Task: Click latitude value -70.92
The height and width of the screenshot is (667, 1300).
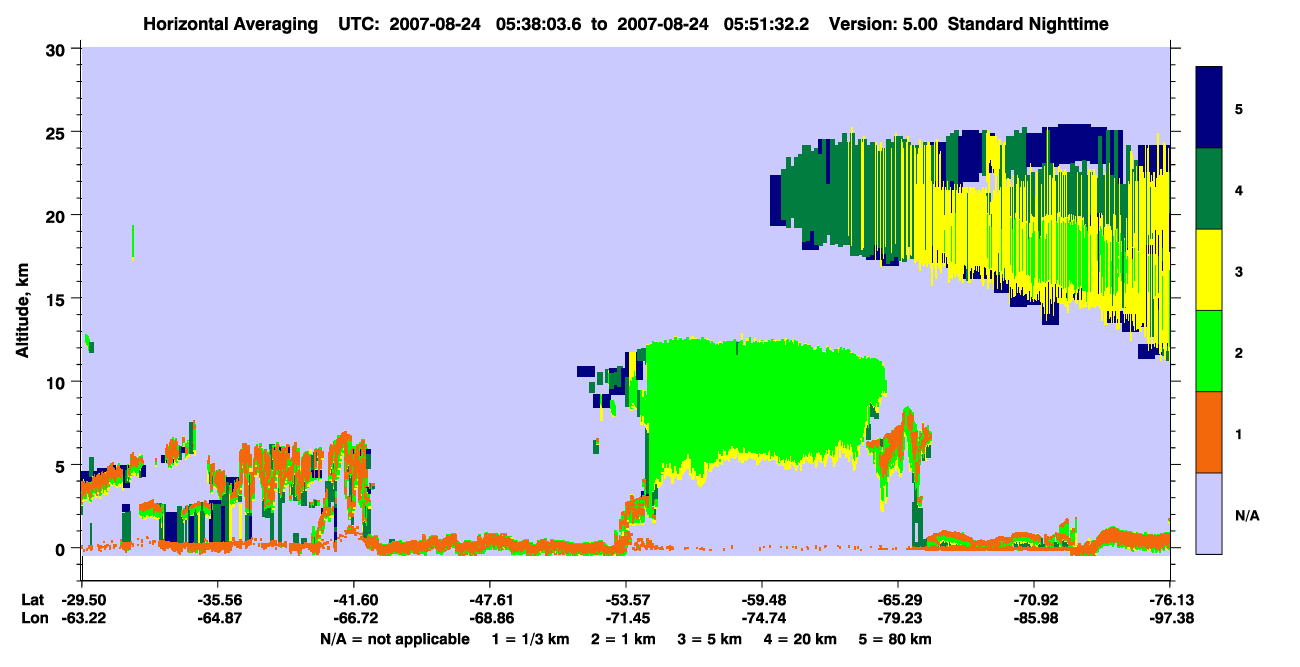Action: point(1034,600)
